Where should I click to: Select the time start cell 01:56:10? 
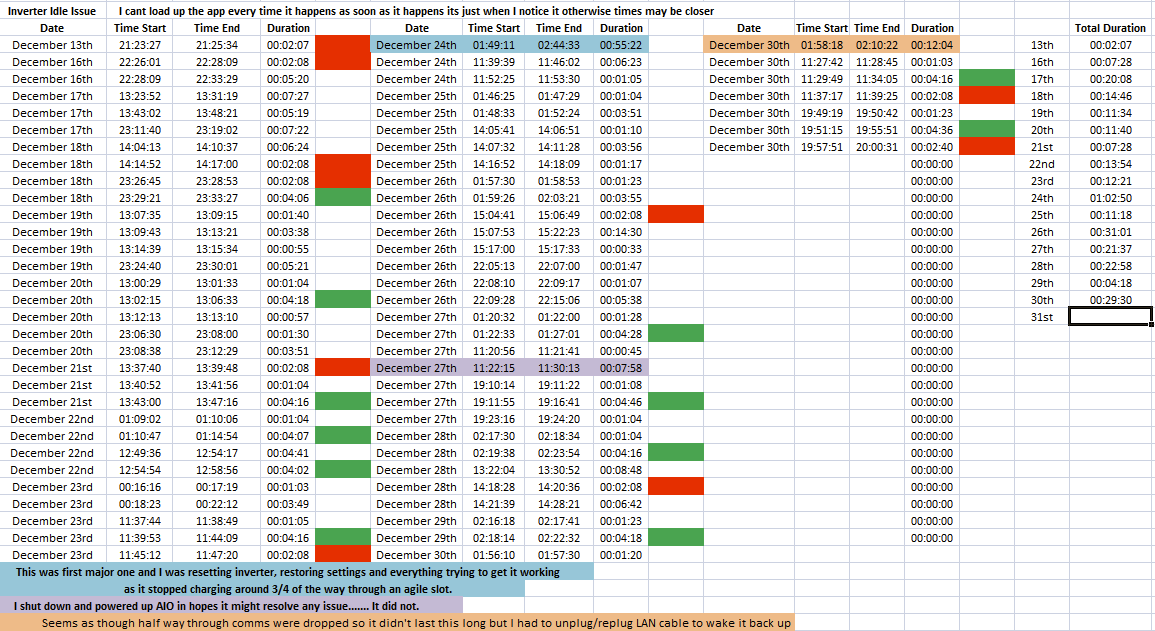[494, 555]
